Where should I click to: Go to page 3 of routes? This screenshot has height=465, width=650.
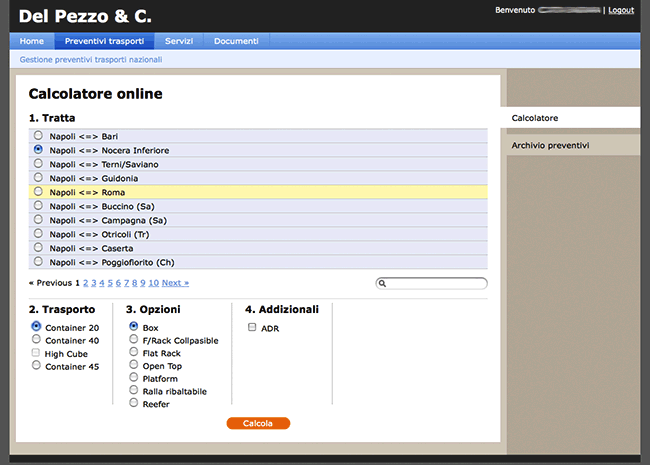tap(94, 283)
